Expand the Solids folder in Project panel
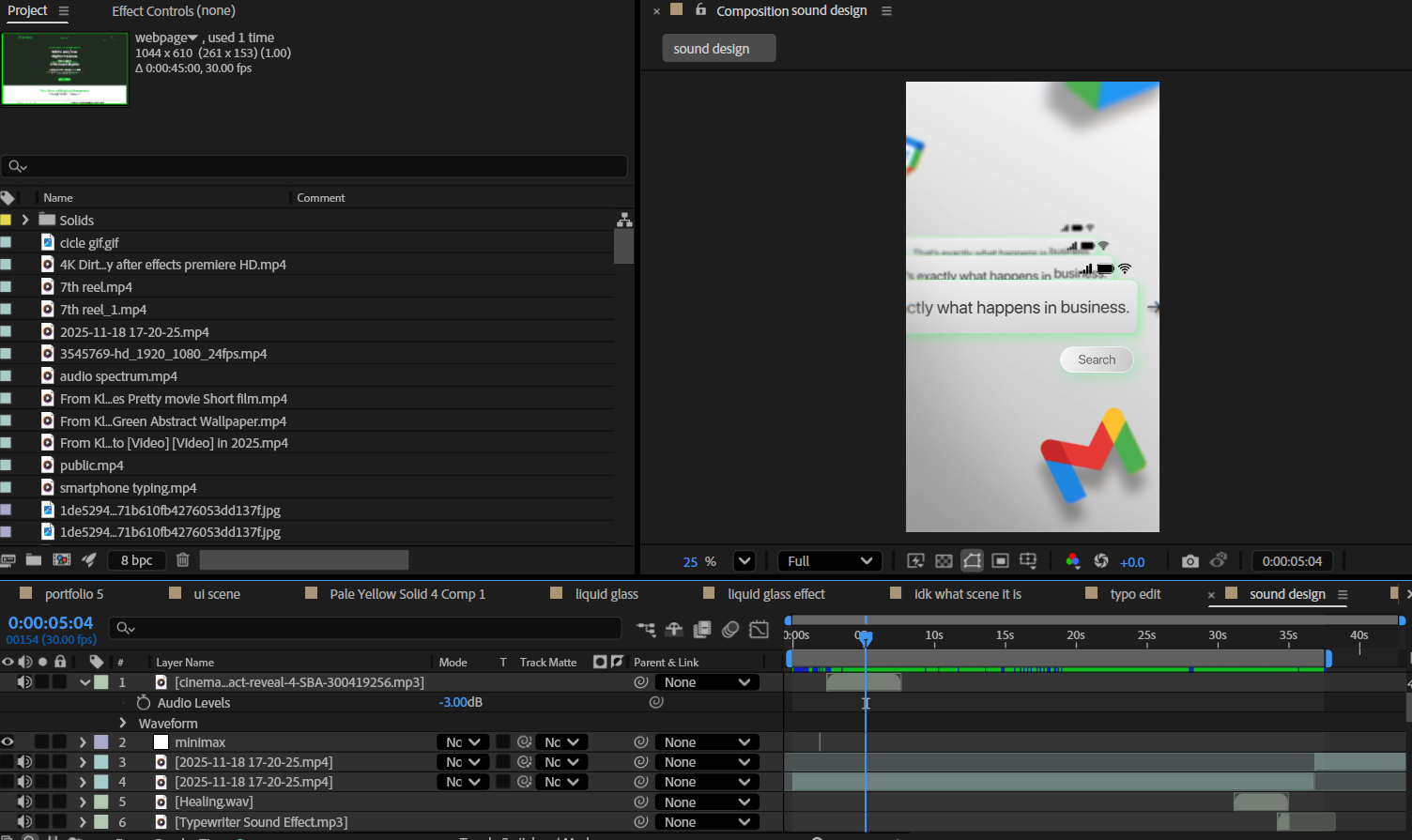 [x=25, y=220]
